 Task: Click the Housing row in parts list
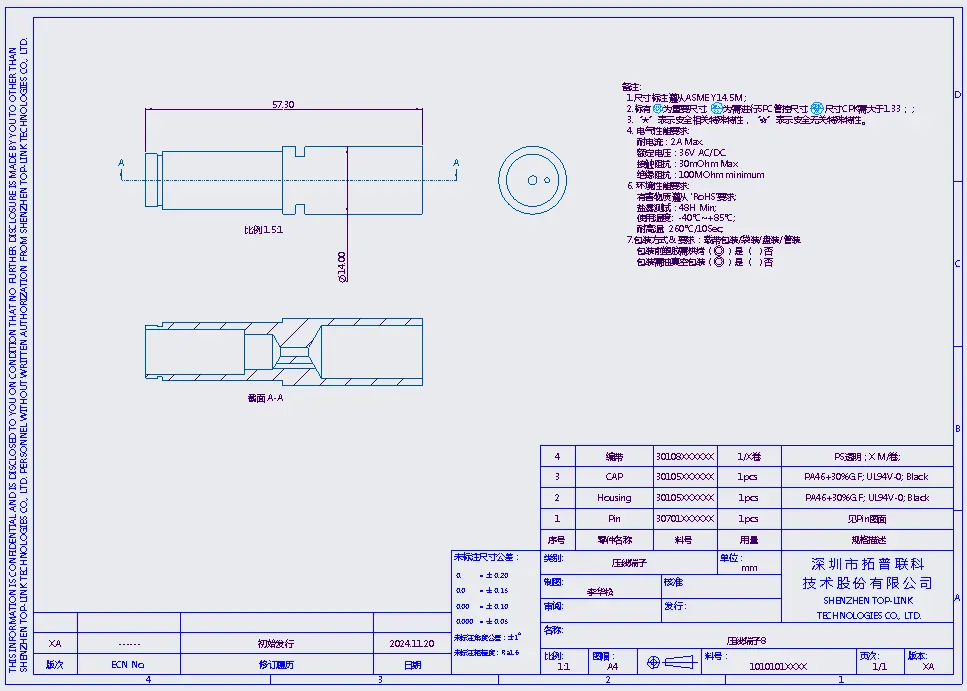(x=614, y=497)
